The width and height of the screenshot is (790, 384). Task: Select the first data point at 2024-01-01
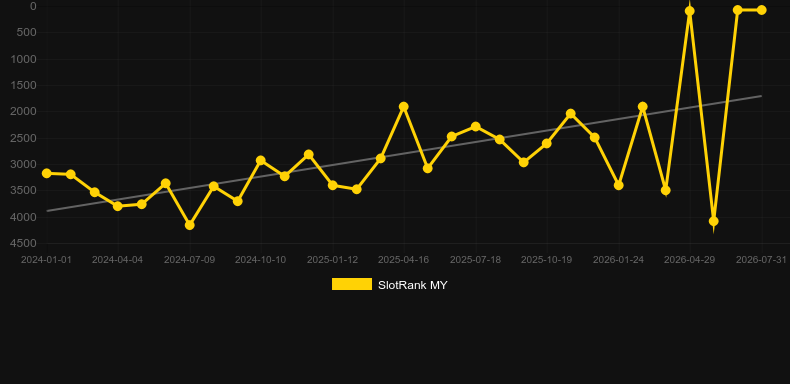[47, 173]
